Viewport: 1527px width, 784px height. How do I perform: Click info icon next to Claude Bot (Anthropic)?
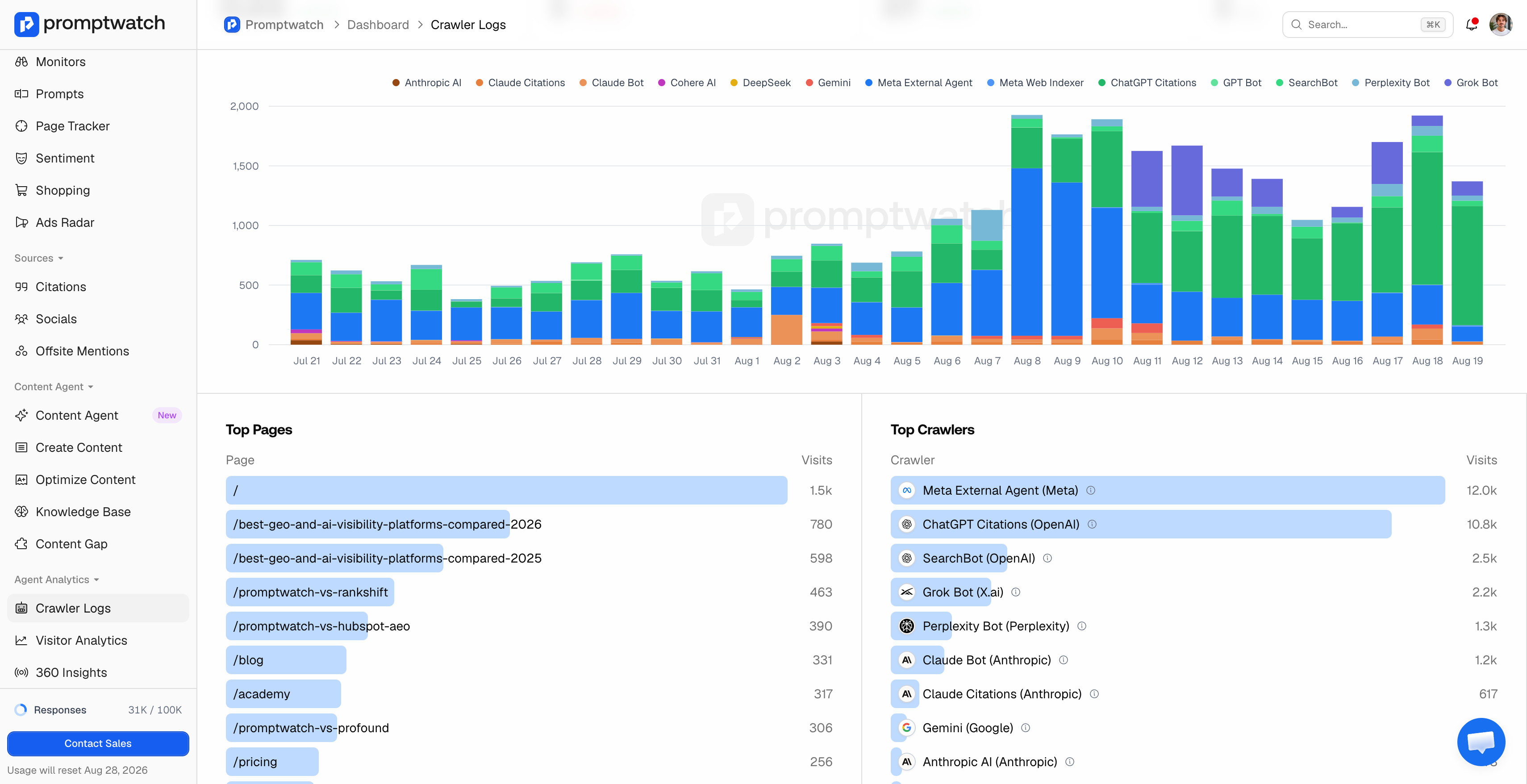(x=1064, y=659)
